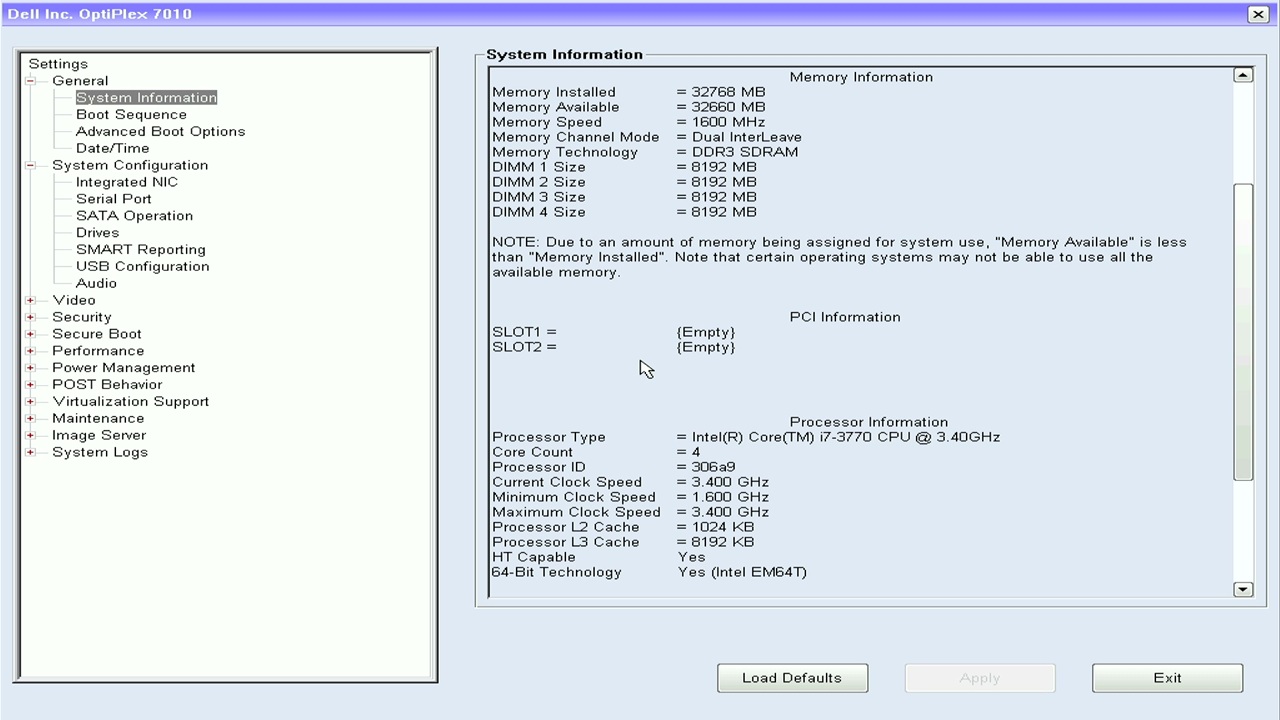This screenshot has height=720, width=1280.
Task: Open SMART Reporting settings
Action: (x=141, y=250)
